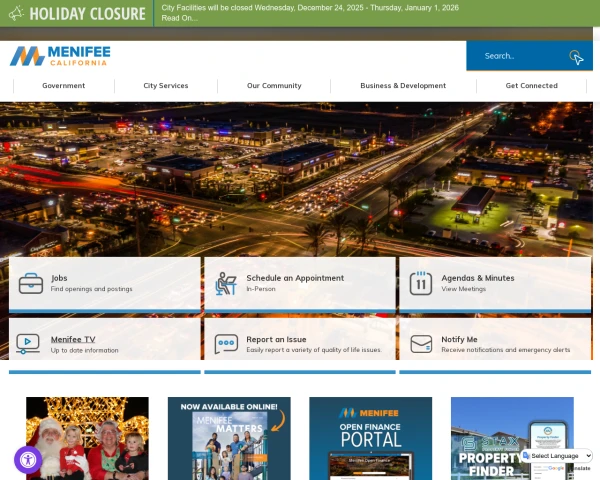
Task: Click the Report an Issue chat bubble icon
Action: (x=226, y=344)
